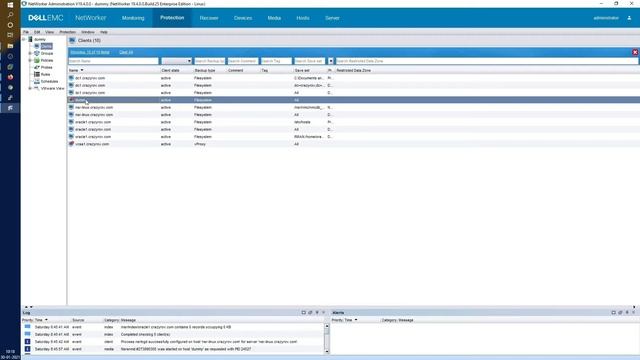Click the Cortana circle taskbar icon
Image resolution: width=640 pixels, height=360 pixels.
pos(10,25)
